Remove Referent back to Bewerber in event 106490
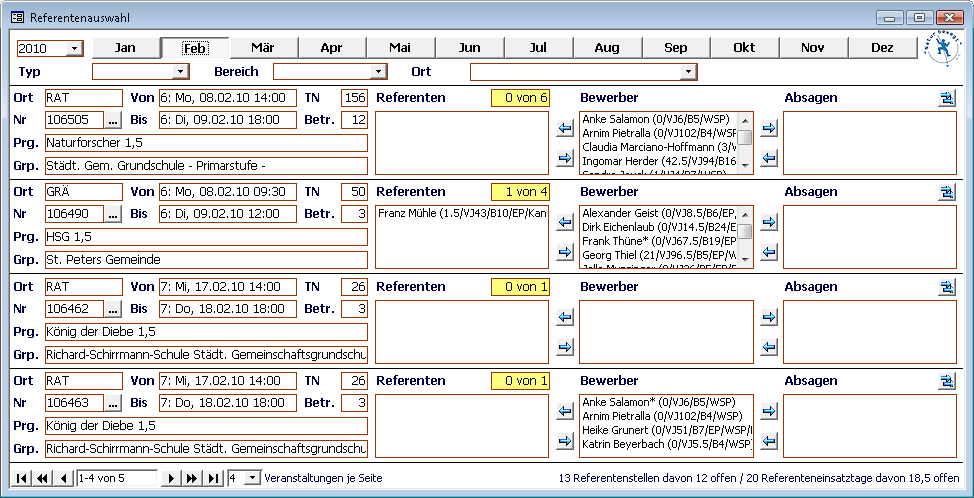The image size is (974, 498). (565, 252)
